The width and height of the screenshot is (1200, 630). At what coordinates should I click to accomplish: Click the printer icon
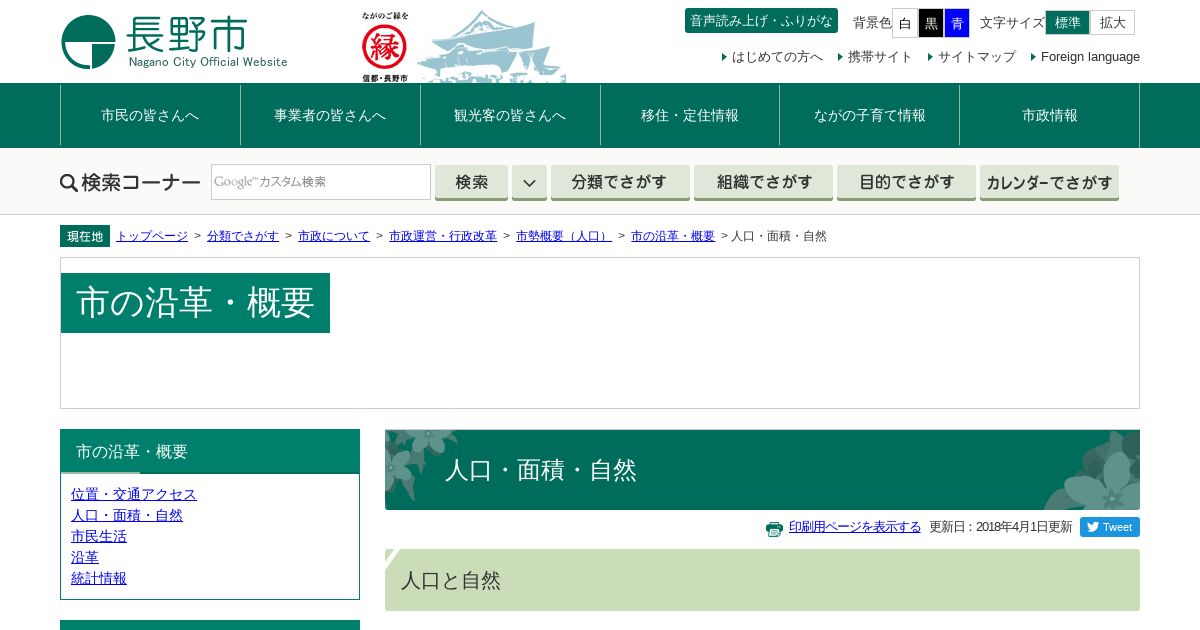click(775, 528)
